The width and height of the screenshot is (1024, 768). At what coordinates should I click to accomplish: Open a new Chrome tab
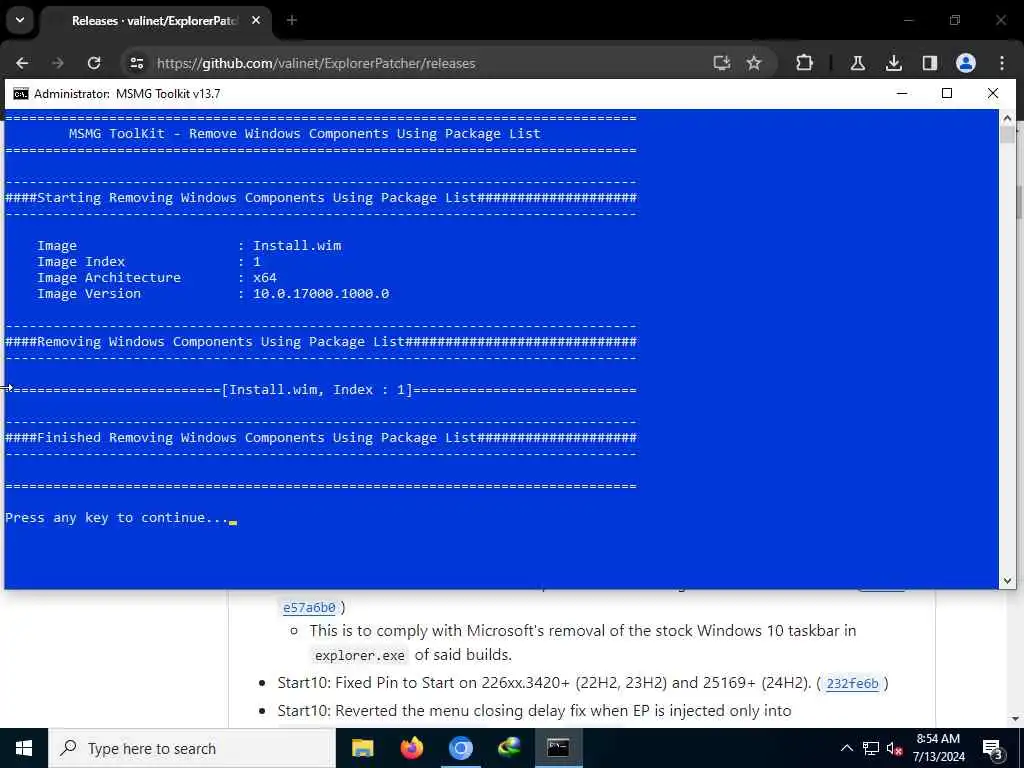(x=291, y=20)
